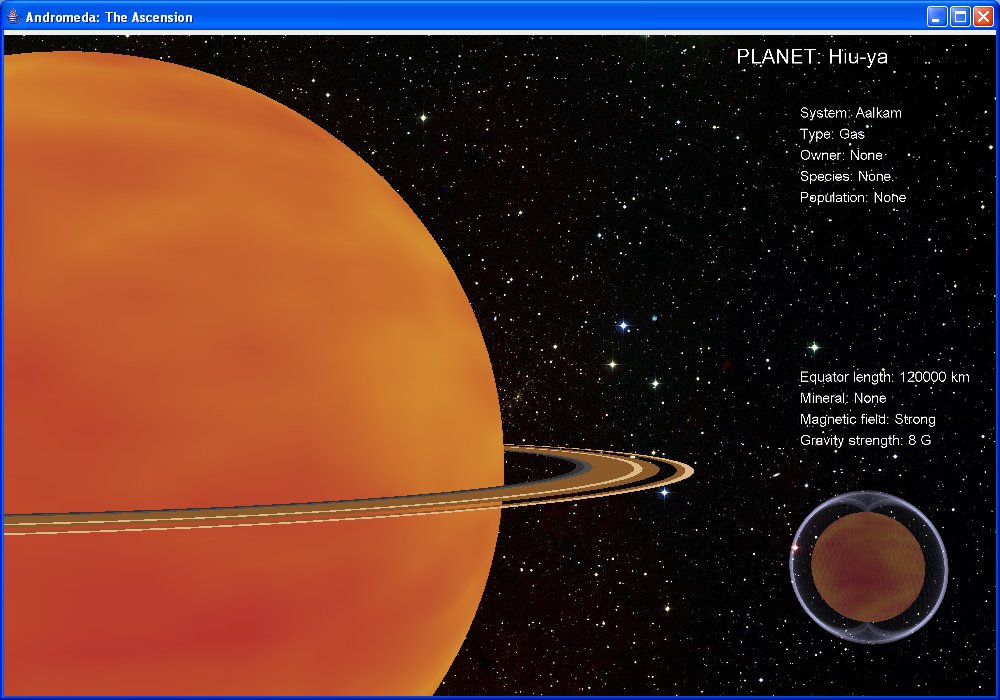Click the Mineral: None entry
Image resolution: width=1000 pixels, height=700 pixels.
(x=842, y=398)
